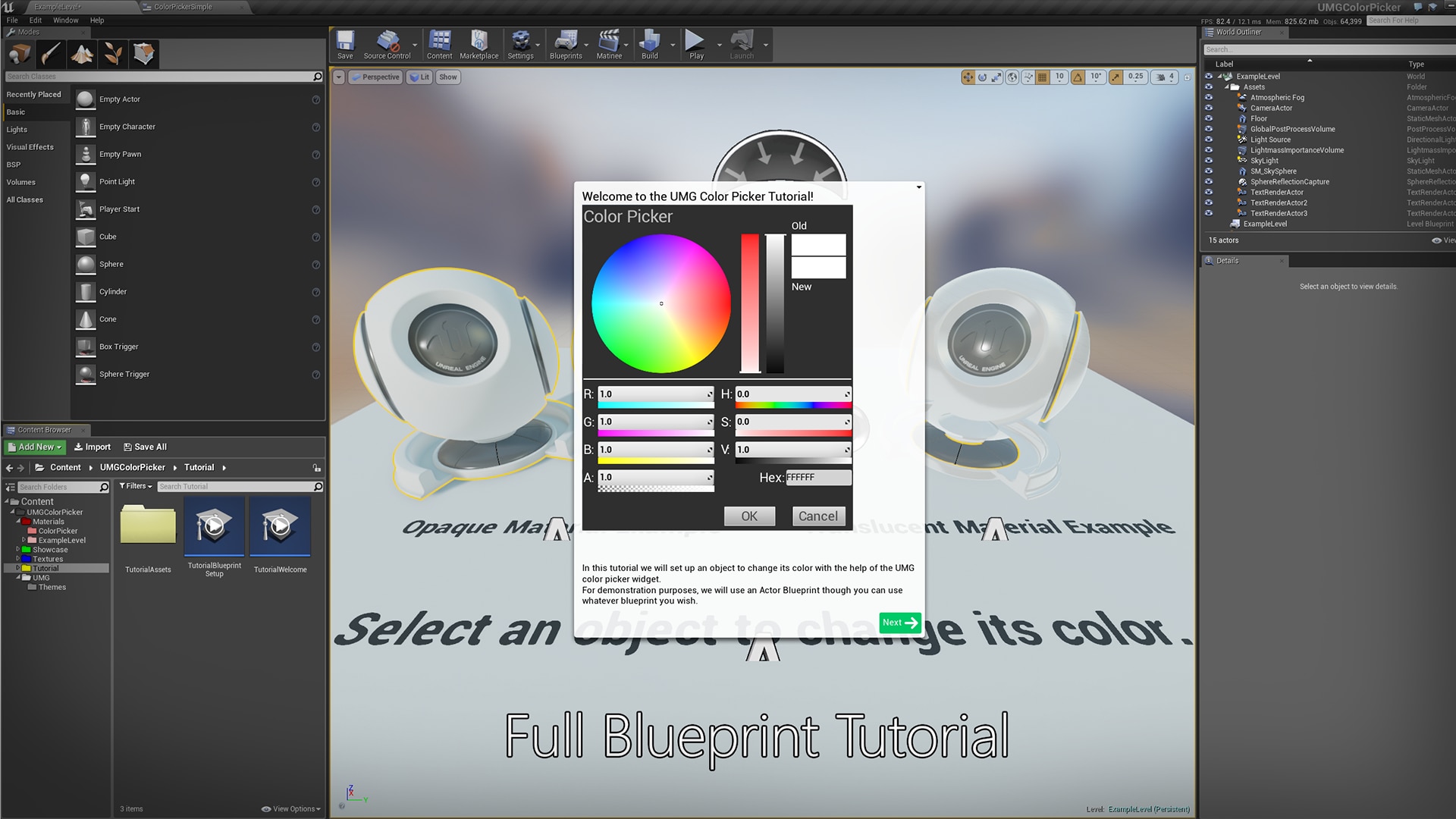Toggle grid snapping in the viewport toolbar
Viewport: 1456px width, 819px height.
[x=1042, y=77]
